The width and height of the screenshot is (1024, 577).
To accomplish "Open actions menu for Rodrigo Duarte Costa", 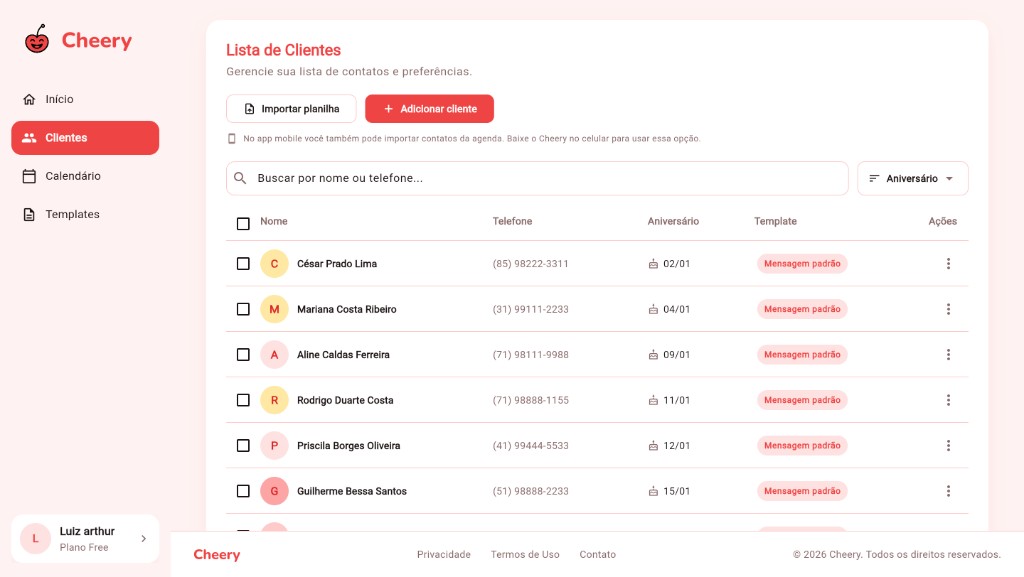I will 948,400.
